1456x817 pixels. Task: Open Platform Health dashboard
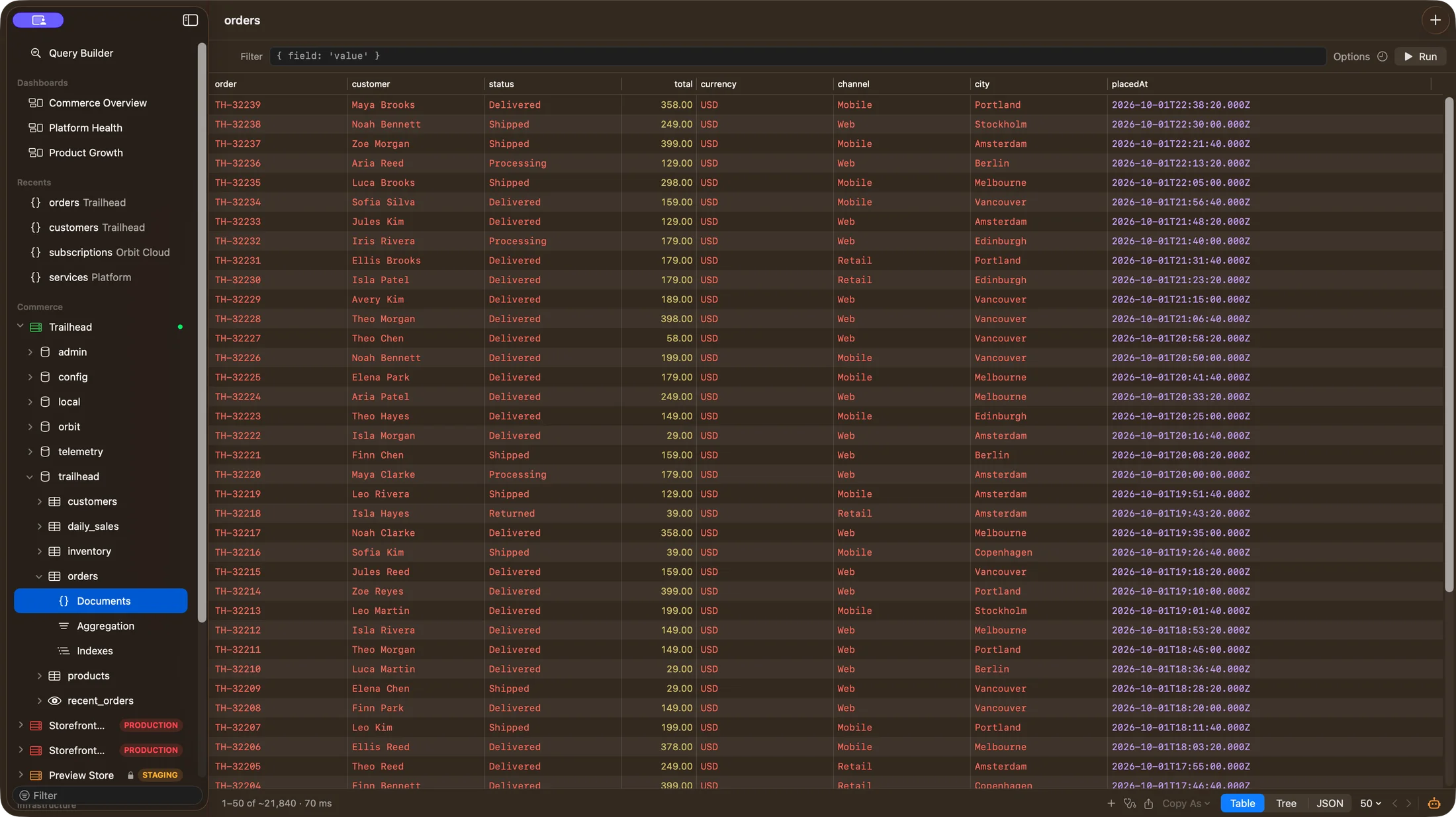[x=85, y=128]
